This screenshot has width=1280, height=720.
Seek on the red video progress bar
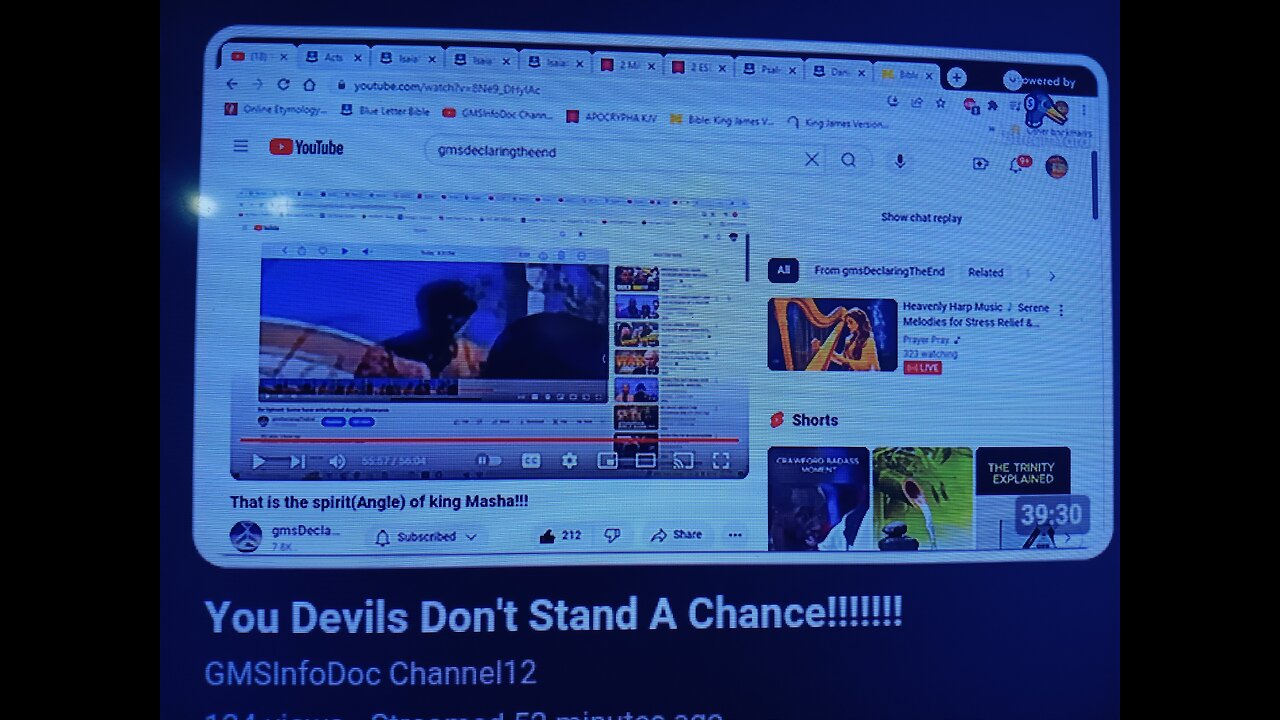(x=488, y=439)
